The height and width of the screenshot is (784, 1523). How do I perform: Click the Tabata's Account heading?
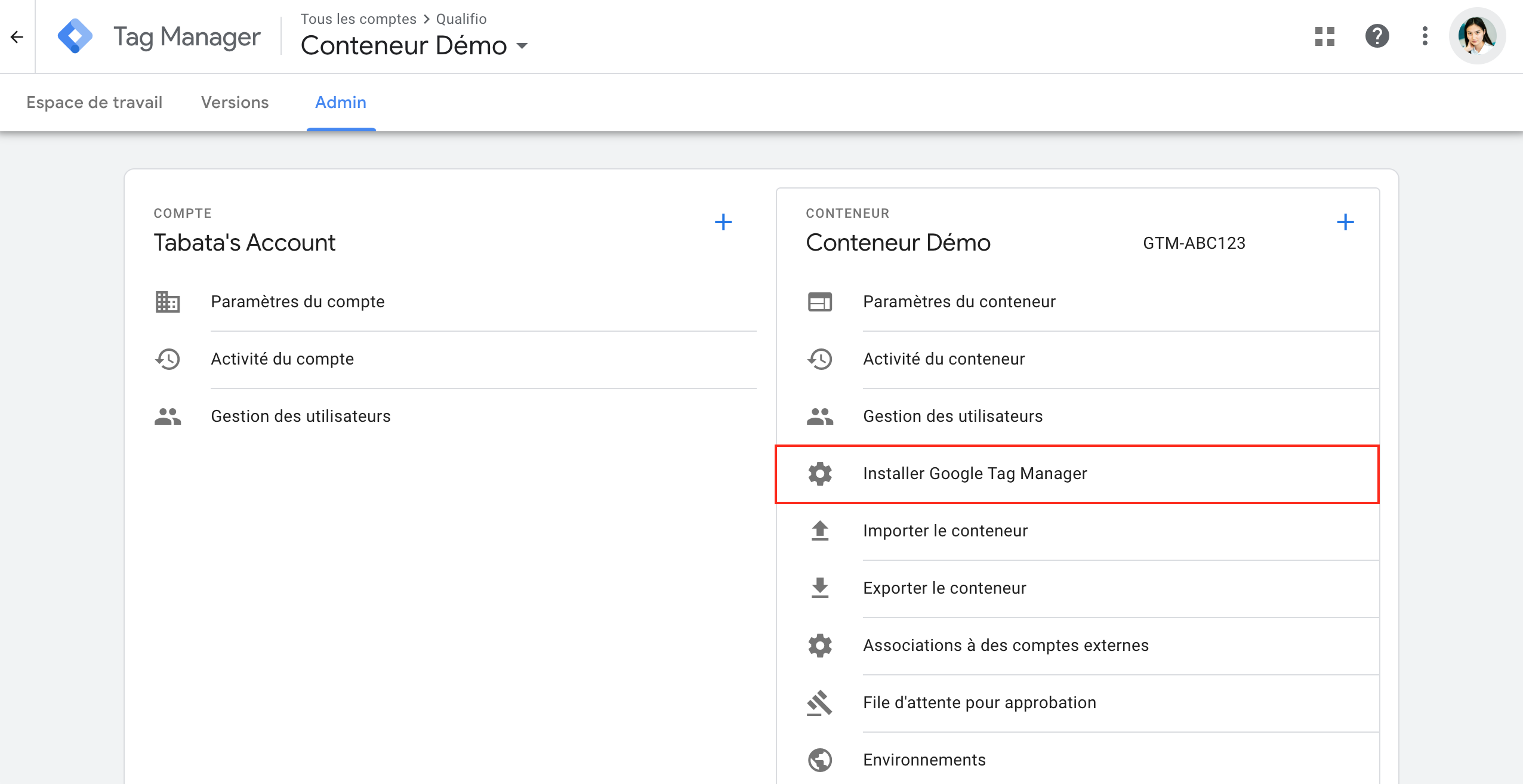pos(245,243)
